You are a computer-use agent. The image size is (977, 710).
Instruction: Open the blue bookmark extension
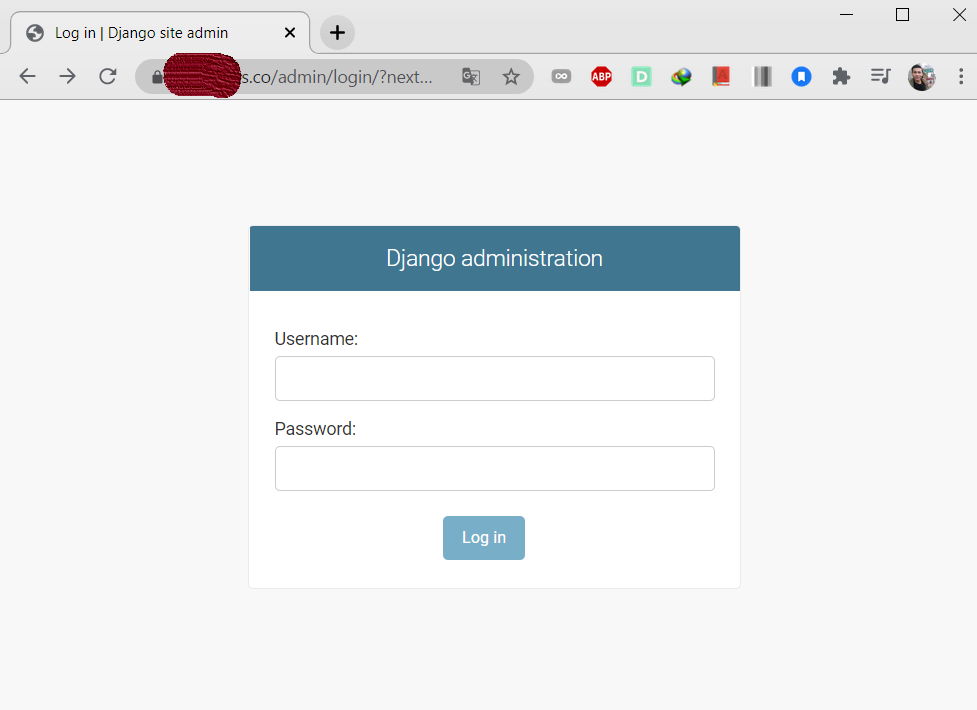[801, 77]
